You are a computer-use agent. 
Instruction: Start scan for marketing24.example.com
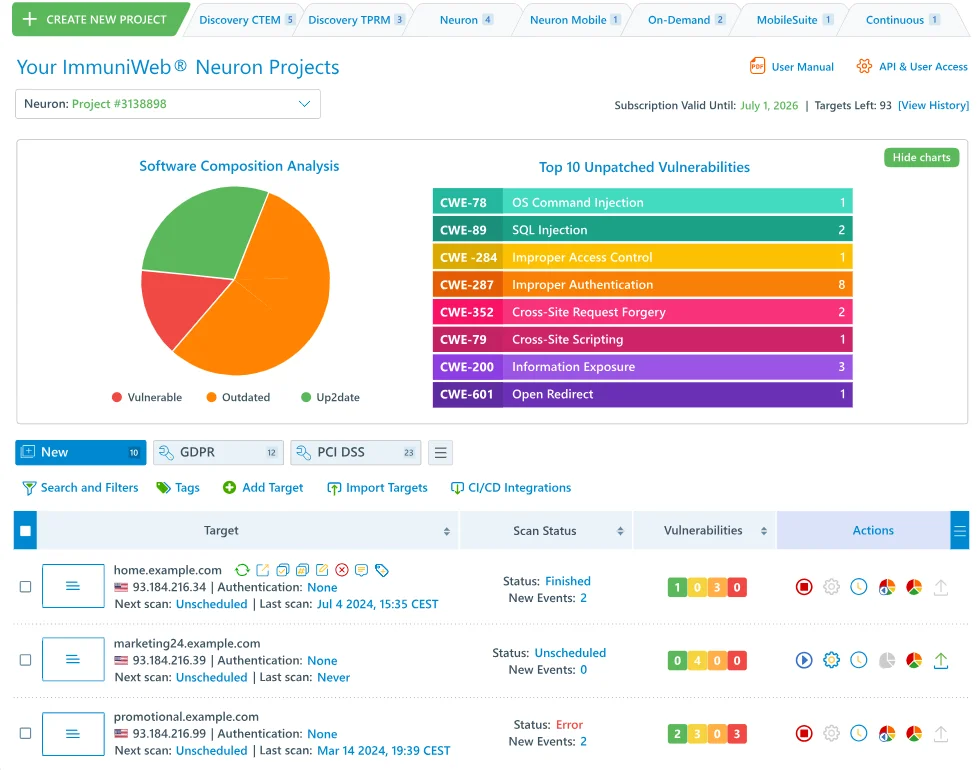804,660
